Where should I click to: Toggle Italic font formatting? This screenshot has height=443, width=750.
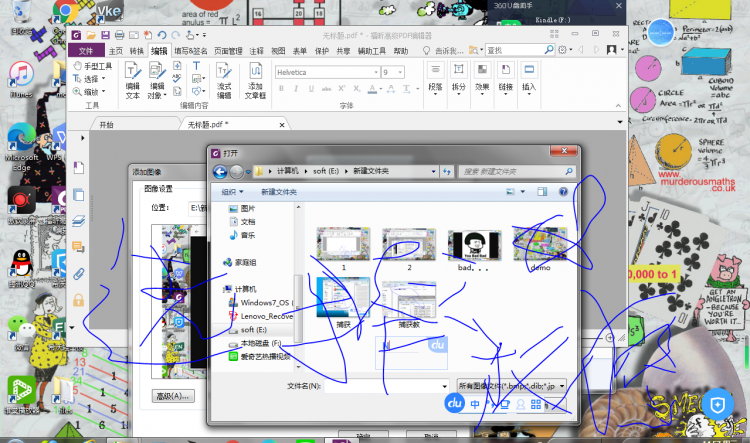(296, 89)
